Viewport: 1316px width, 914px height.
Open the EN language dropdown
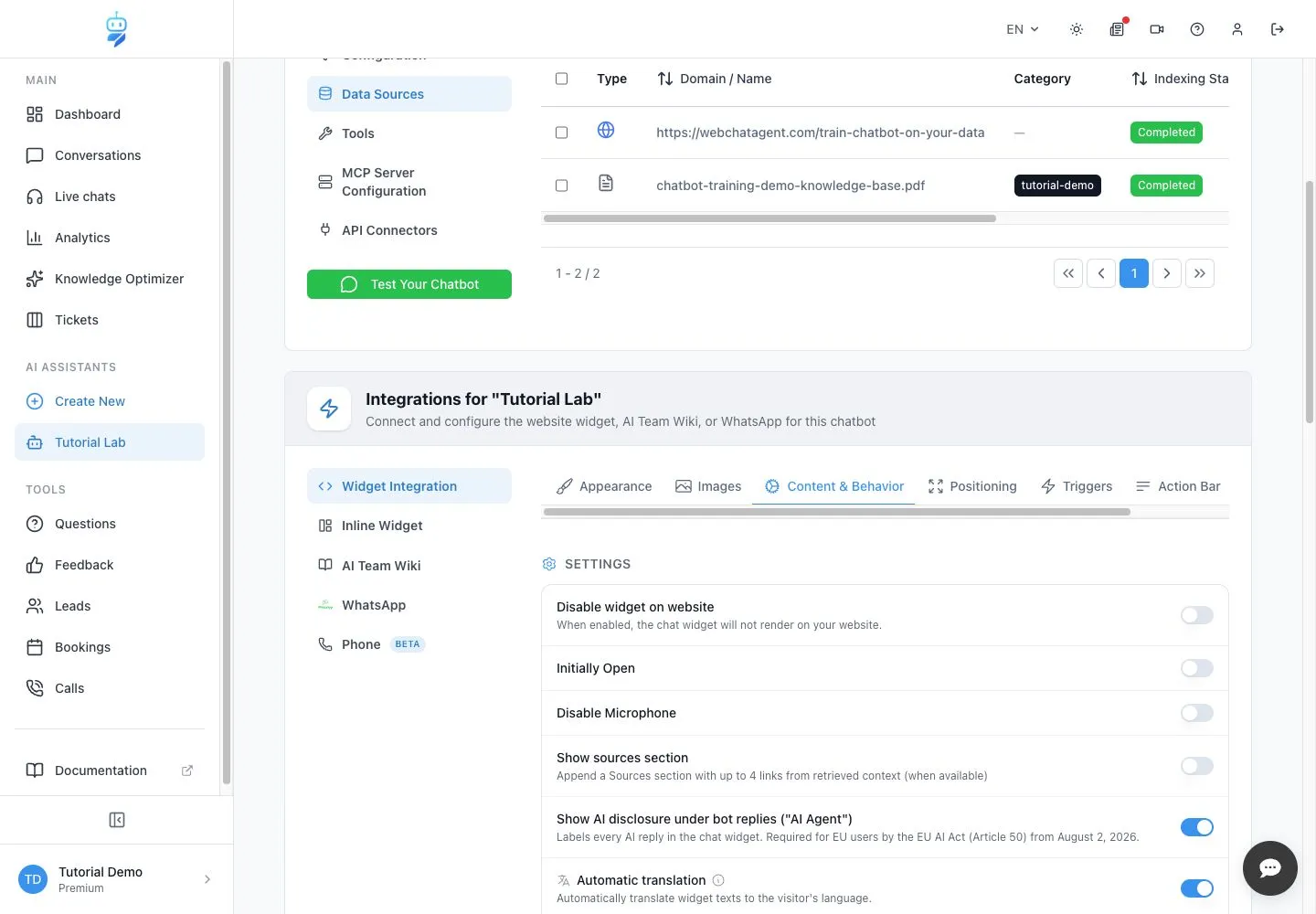pyautogui.click(x=1023, y=29)
